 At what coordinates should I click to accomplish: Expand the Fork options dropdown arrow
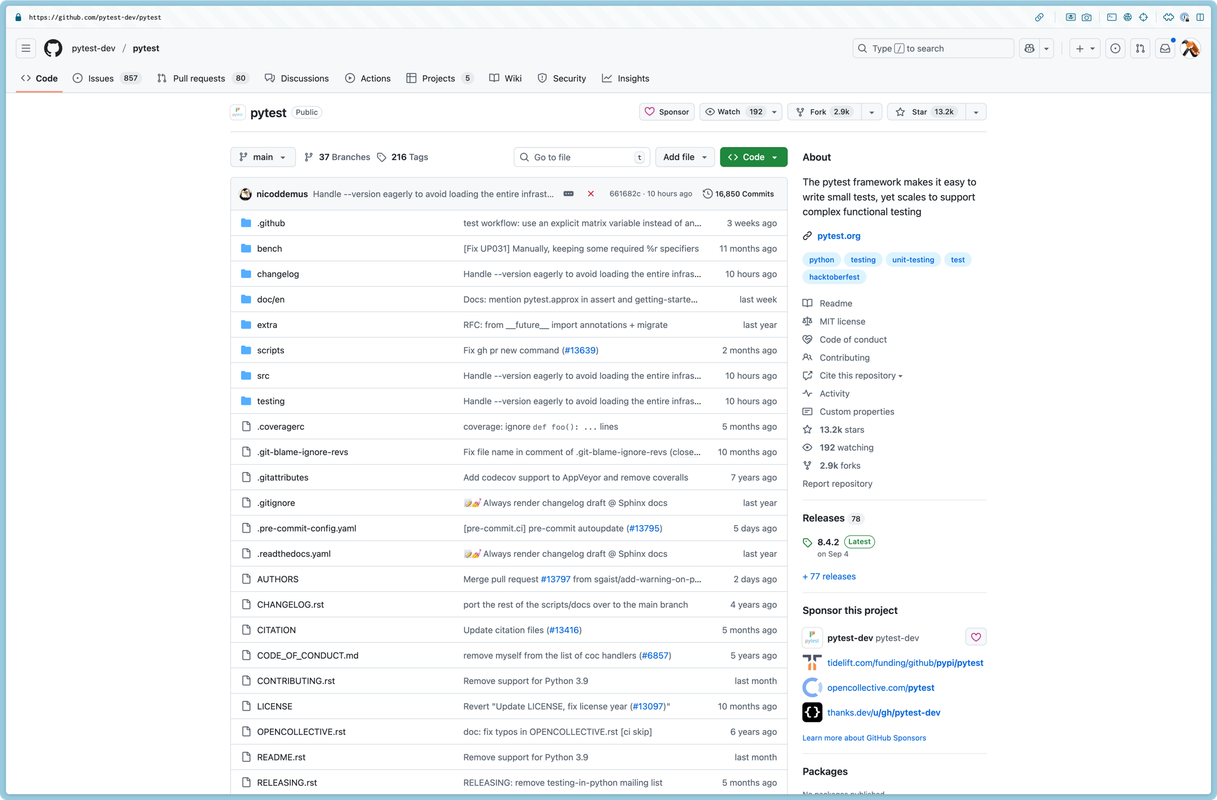point(871,112)
